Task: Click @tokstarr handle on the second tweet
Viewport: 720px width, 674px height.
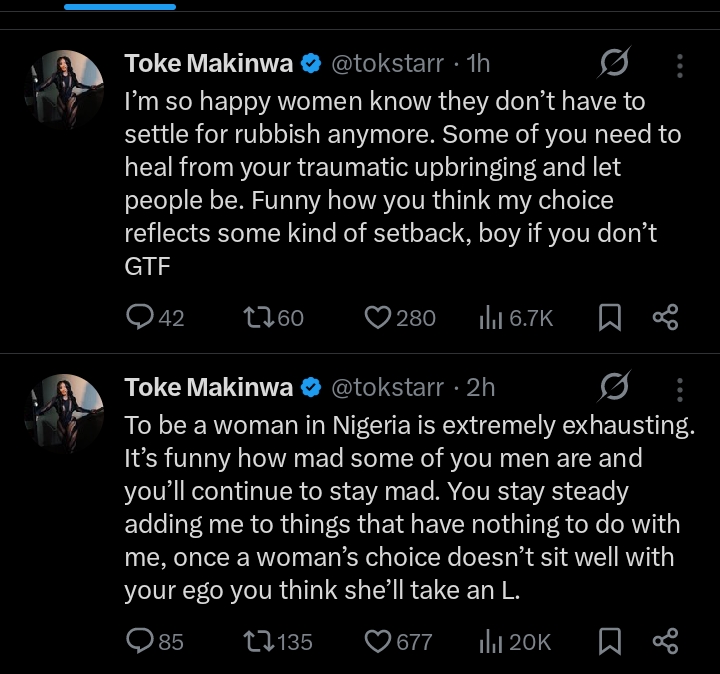Action: 388,387
